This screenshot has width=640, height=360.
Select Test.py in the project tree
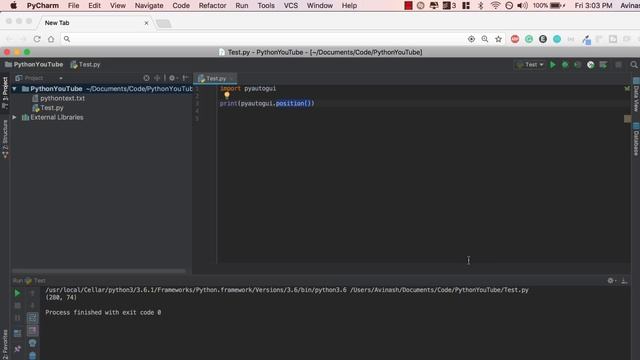coord(52,108)
